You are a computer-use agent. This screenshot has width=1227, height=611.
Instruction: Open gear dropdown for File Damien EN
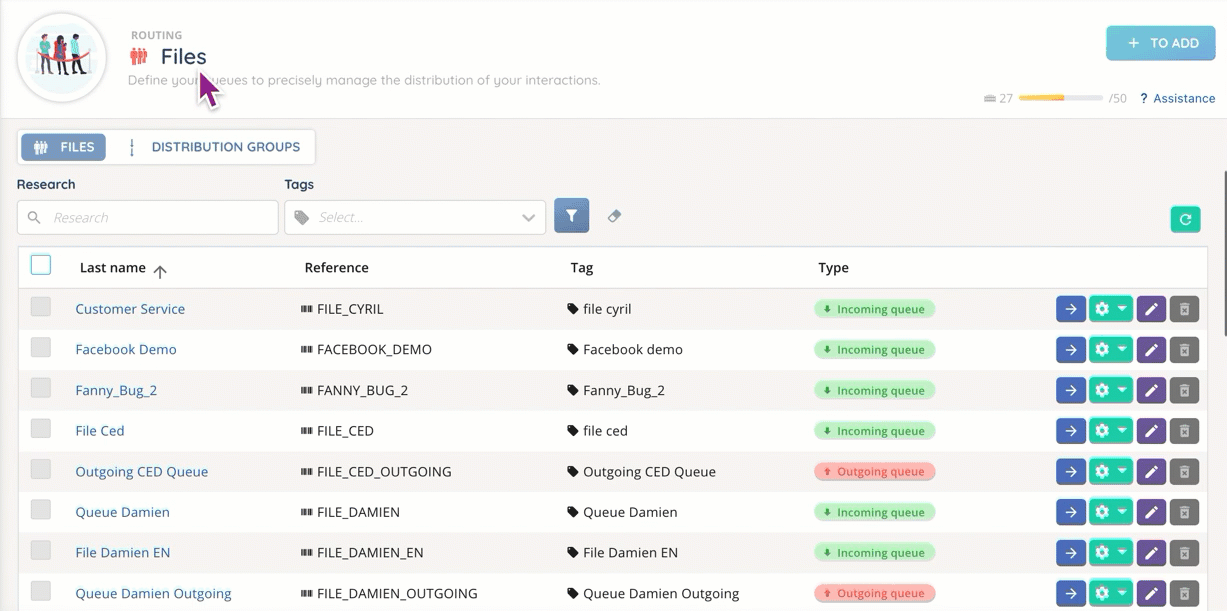click(1110, 553)
